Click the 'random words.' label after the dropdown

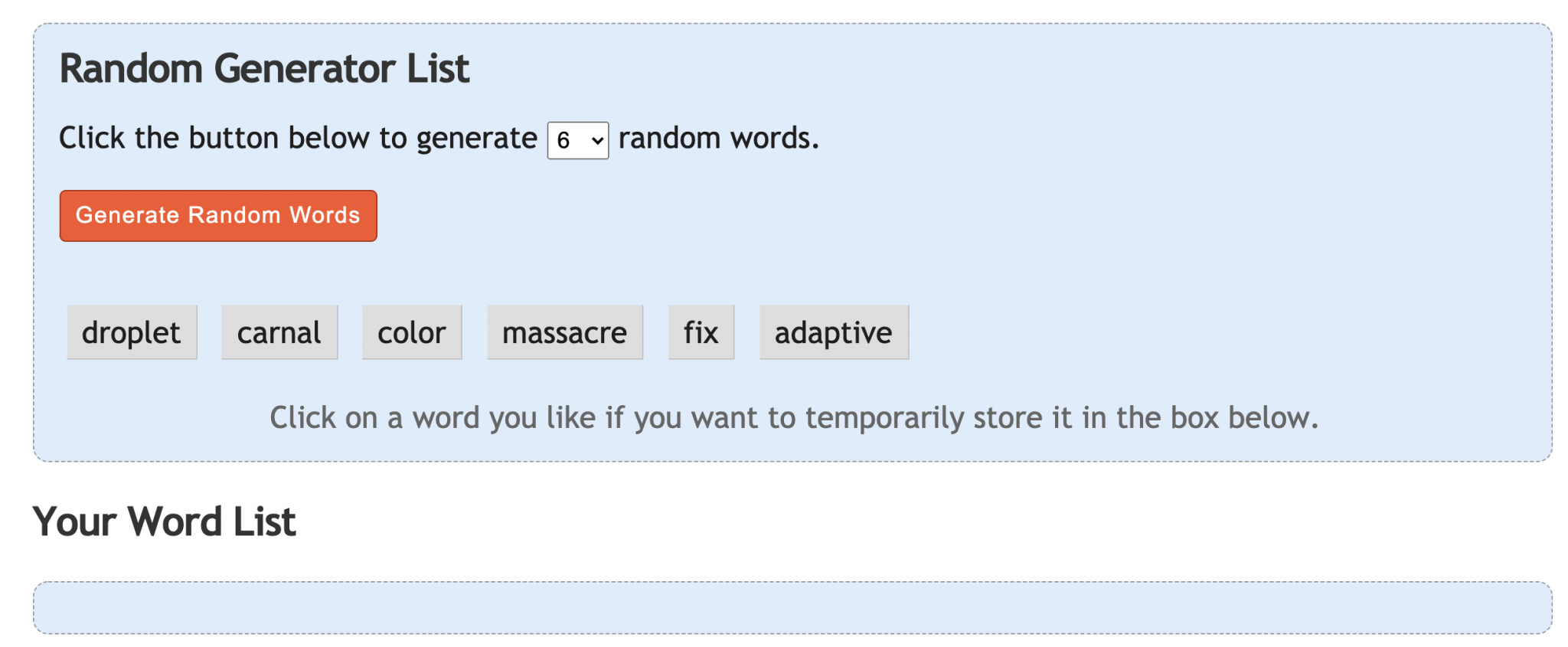tap(718, 138)
